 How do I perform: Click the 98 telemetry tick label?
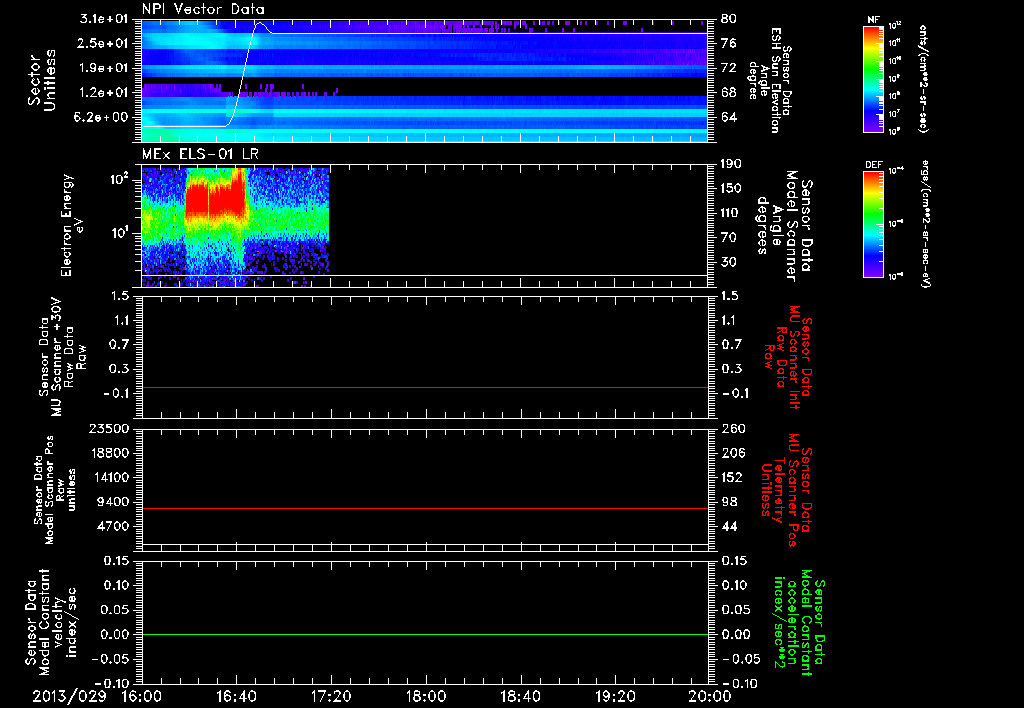(x=729, y=502)
